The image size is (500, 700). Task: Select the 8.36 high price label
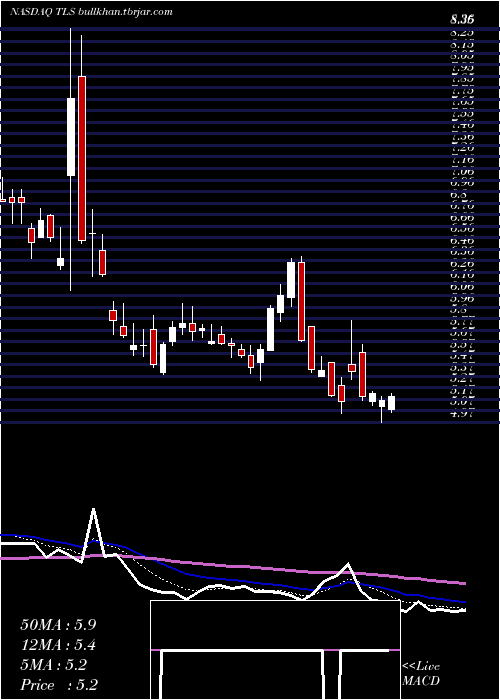462,20
